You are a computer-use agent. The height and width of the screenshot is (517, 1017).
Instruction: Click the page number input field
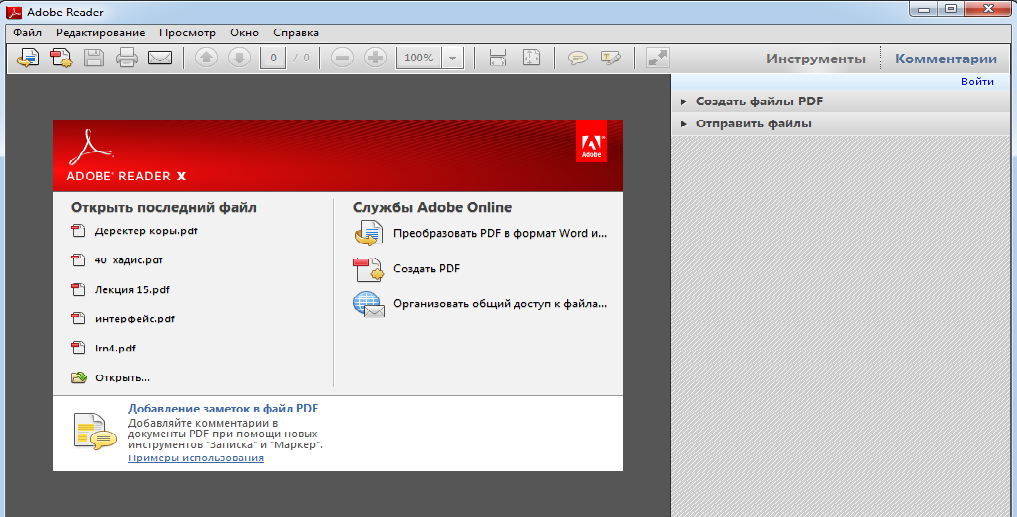273,58
